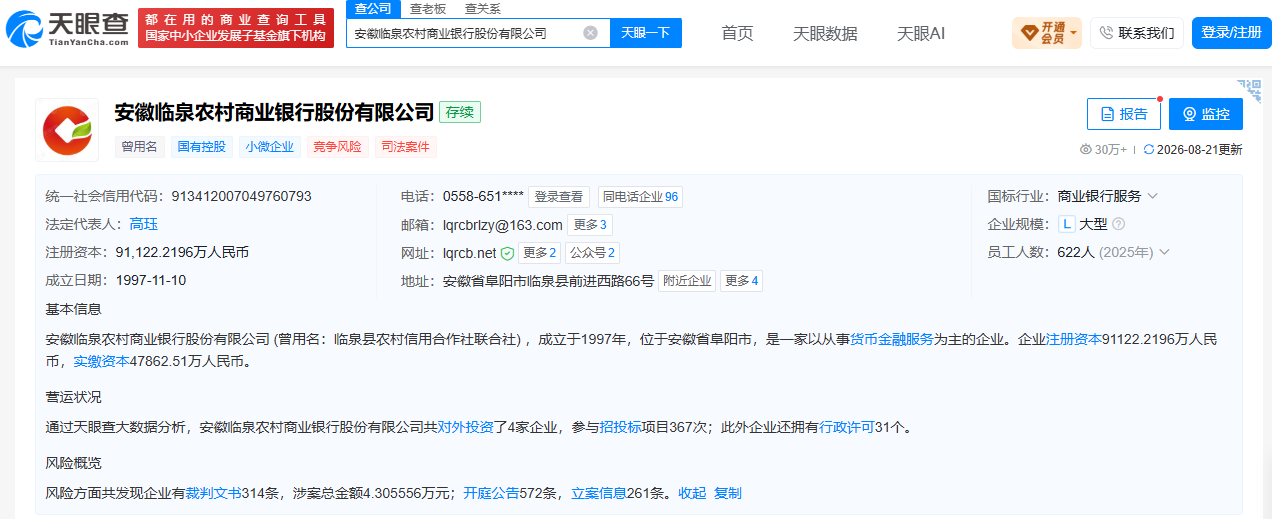1272x519 pixels.
Task: Open the 开庭公告 link
Action: [x=491, y=493]
